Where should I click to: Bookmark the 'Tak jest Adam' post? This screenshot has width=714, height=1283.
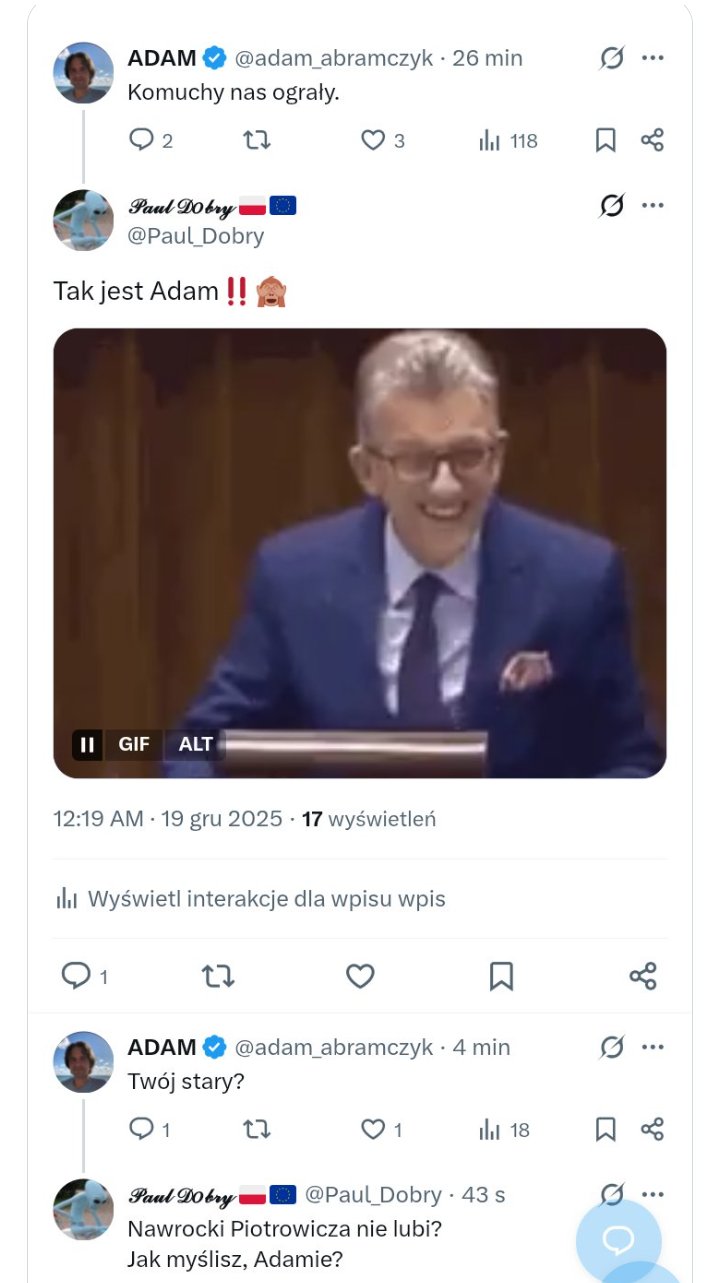(x=501, y=976)
